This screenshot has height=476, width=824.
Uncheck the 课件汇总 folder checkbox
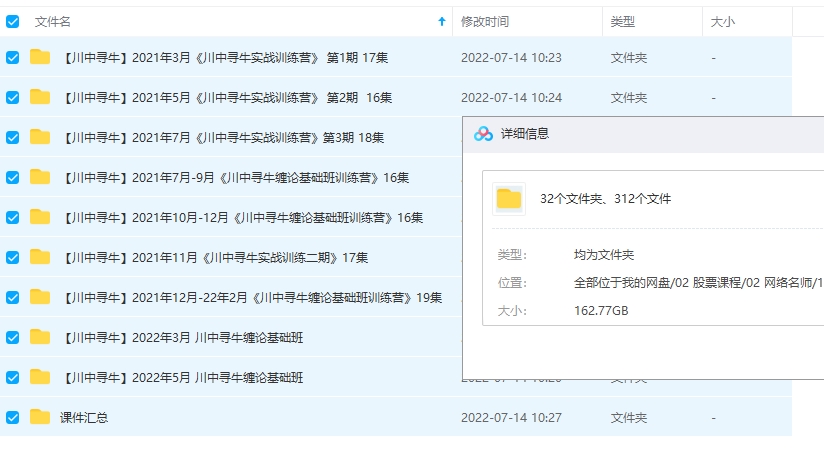click(13, 417)
